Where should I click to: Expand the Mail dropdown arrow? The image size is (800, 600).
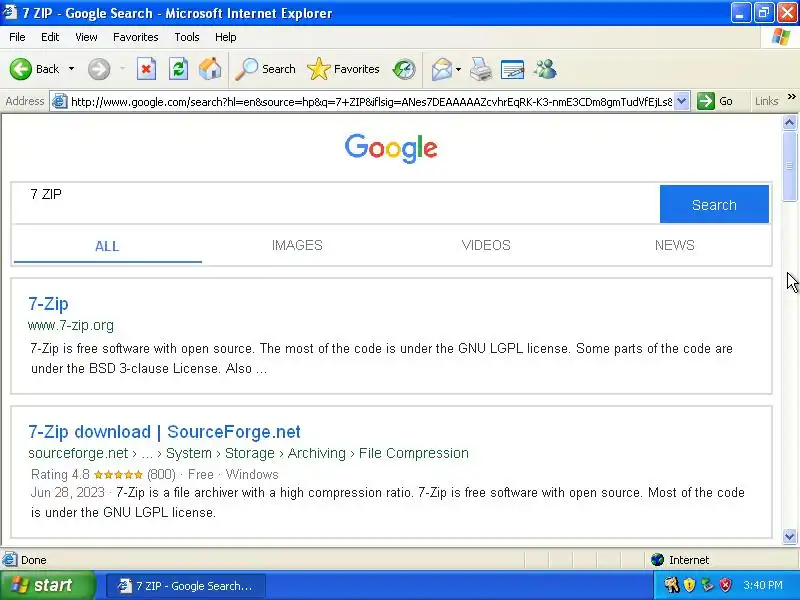click(x=458, y=69)
